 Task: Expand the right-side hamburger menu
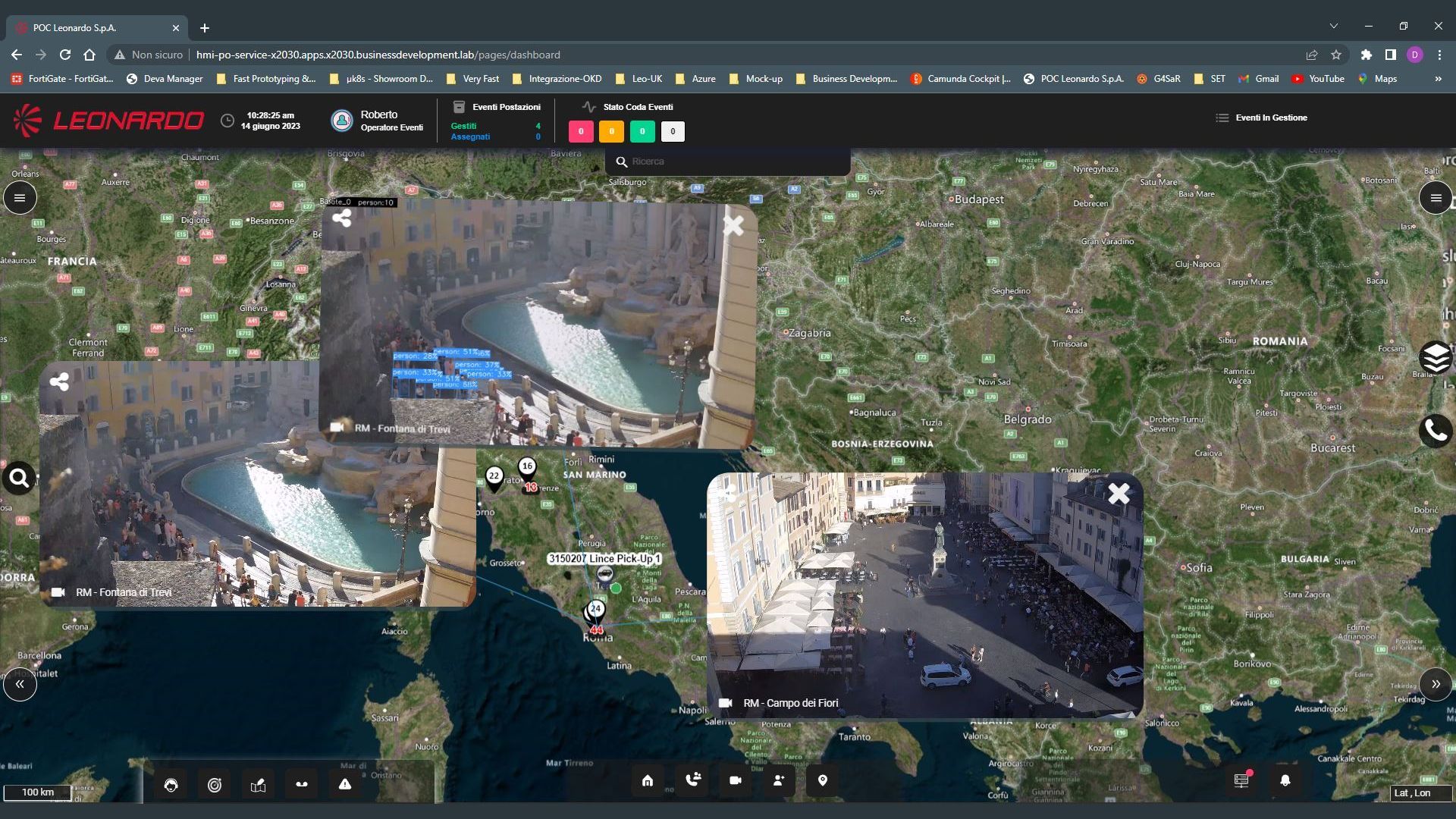pyautogui.click(x=1435, y=198)
